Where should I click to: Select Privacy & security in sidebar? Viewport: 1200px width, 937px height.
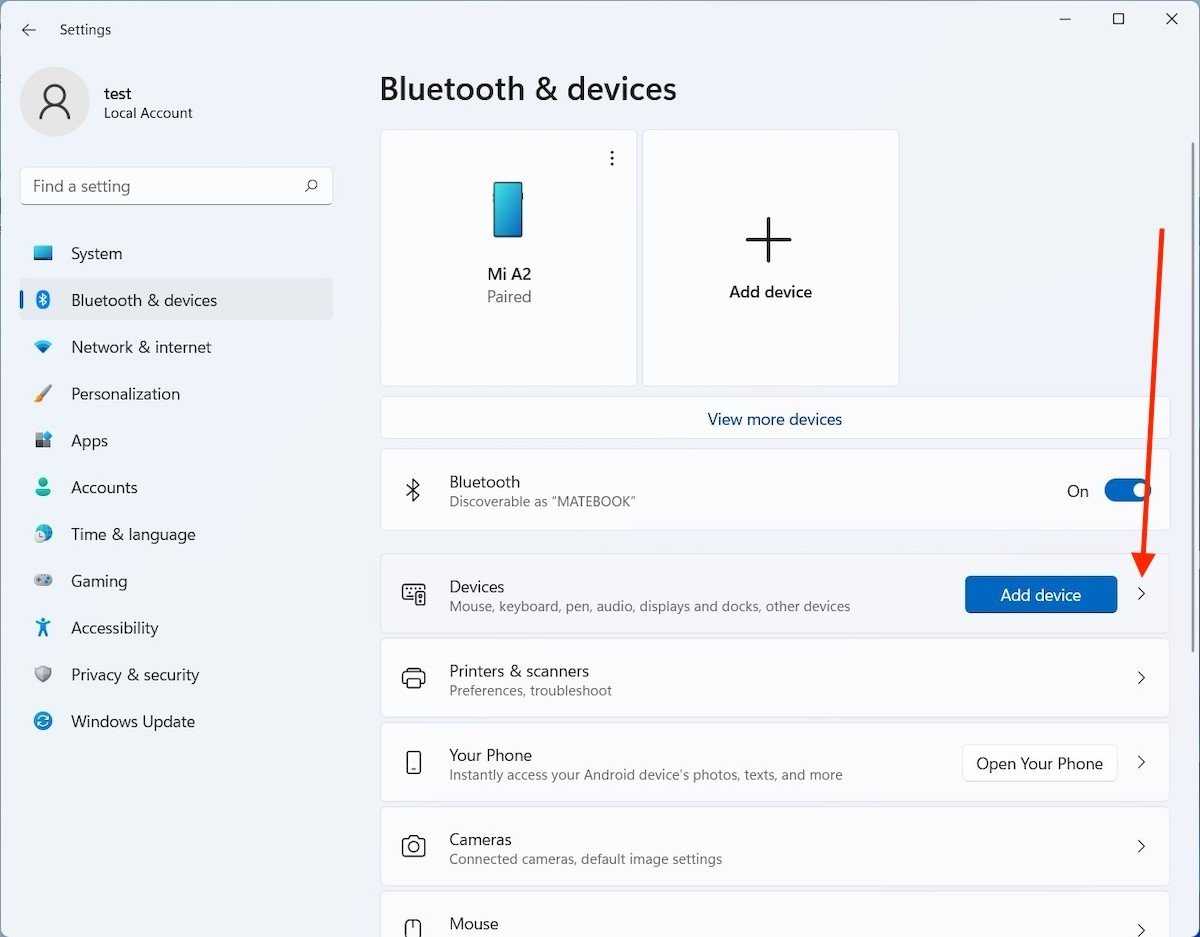coord(135,675)
